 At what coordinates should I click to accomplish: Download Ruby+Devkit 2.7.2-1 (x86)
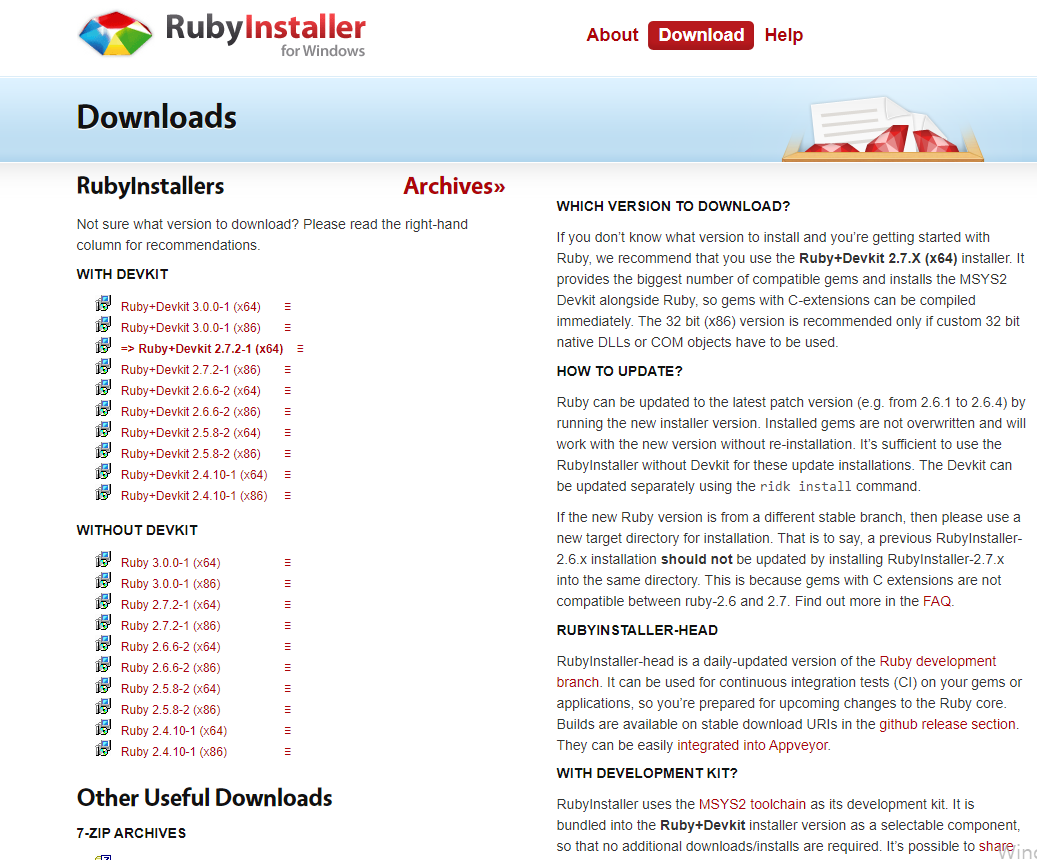[x=190, y=370]
